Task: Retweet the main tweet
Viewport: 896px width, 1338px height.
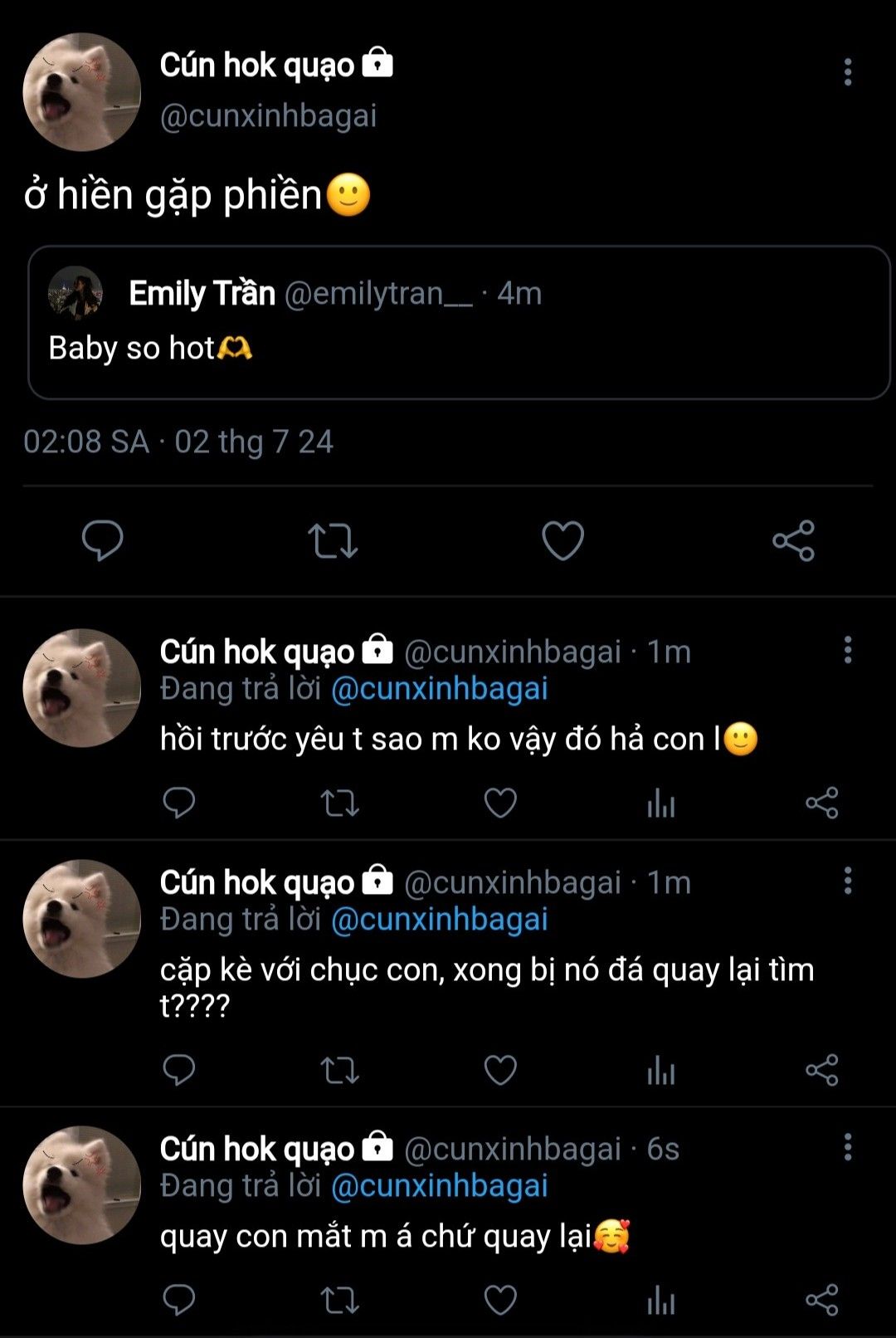Action: click(x=333, y=540)
